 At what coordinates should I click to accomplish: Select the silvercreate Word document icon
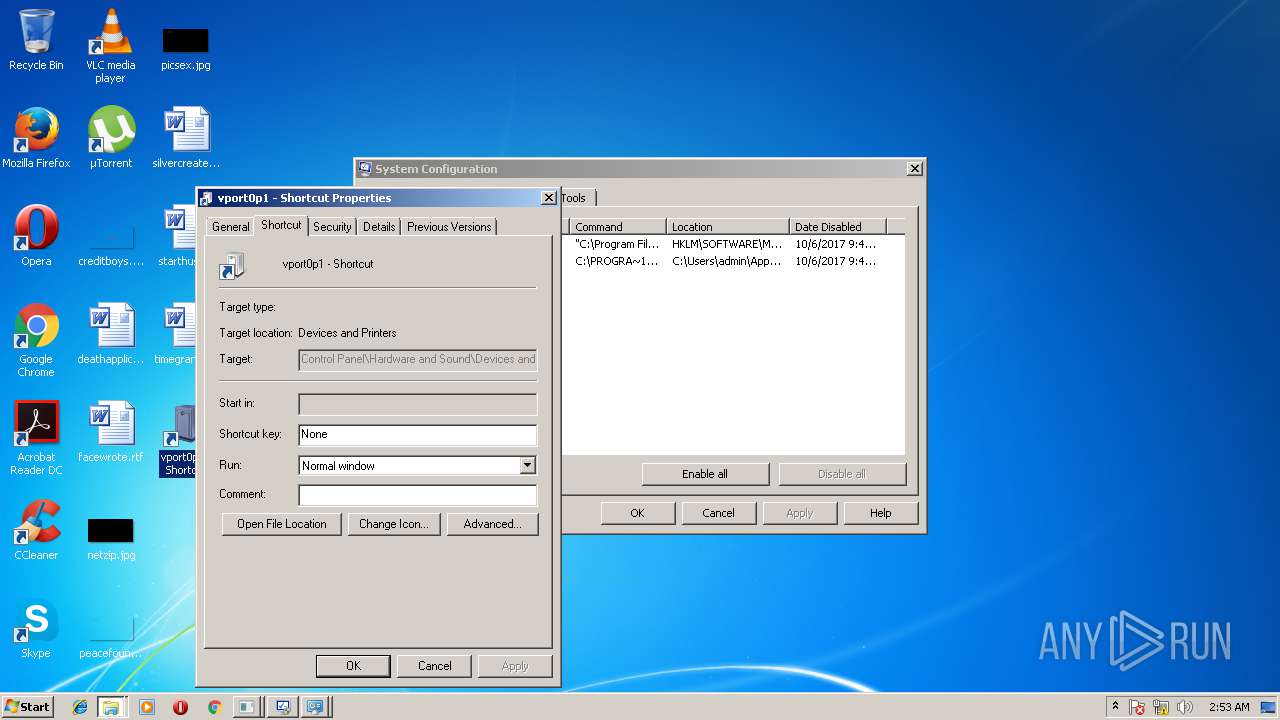186,138
